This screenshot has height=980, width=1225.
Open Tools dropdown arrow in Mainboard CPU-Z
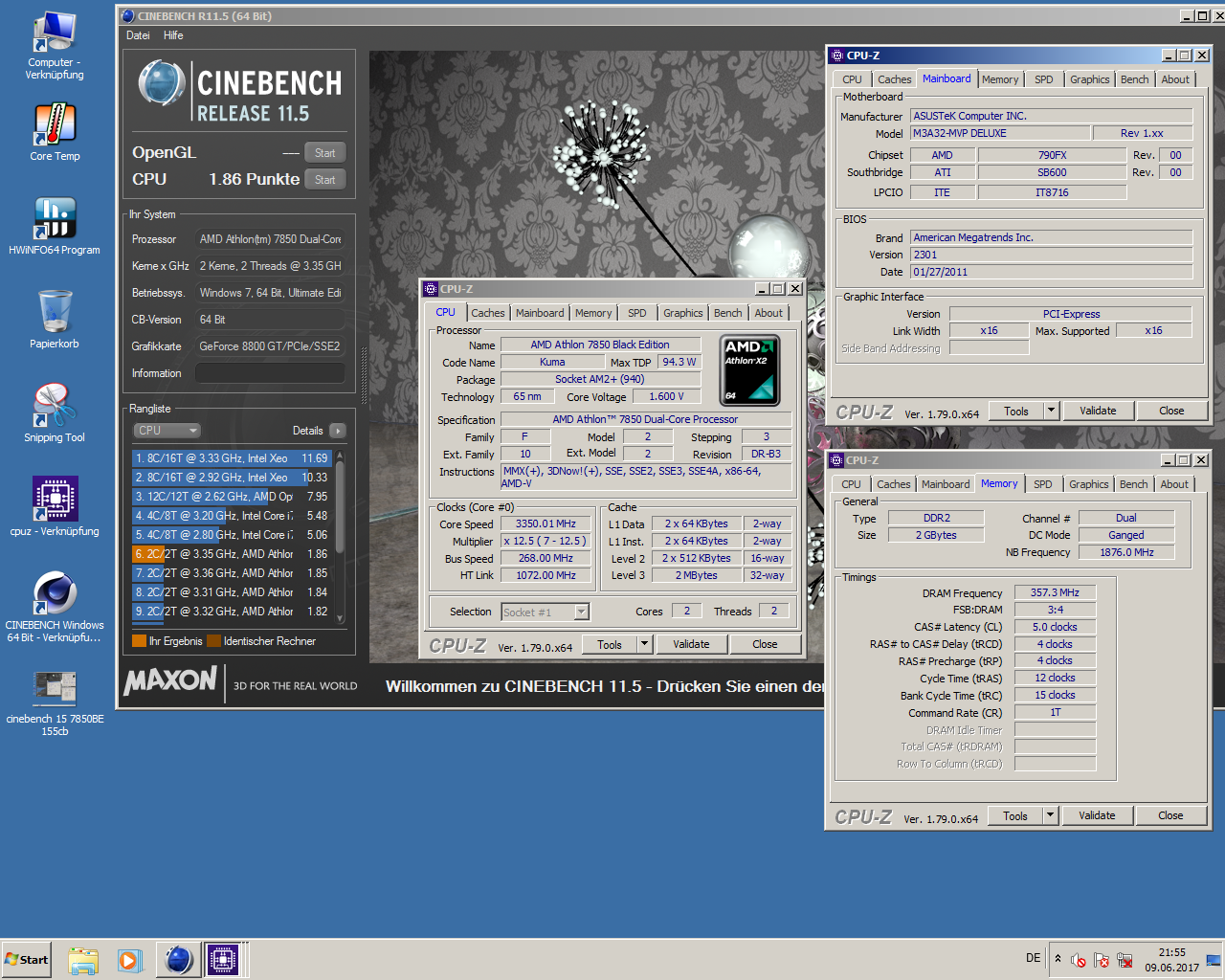click(1051, 411)
